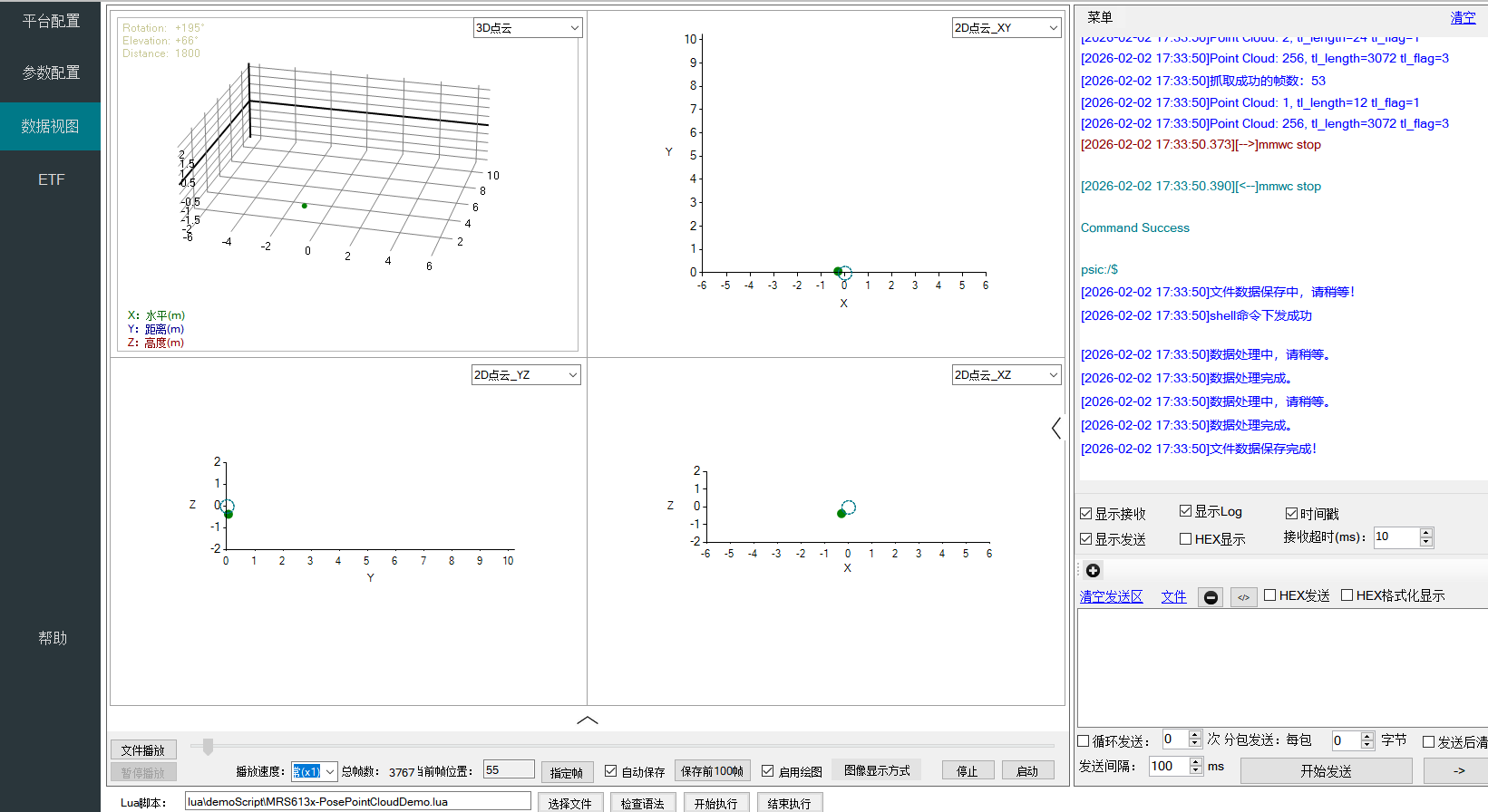Decrease the 接收超时 value with down arrow
The width and height of the screenshot is (1488, 812).
click(1426, 542)
